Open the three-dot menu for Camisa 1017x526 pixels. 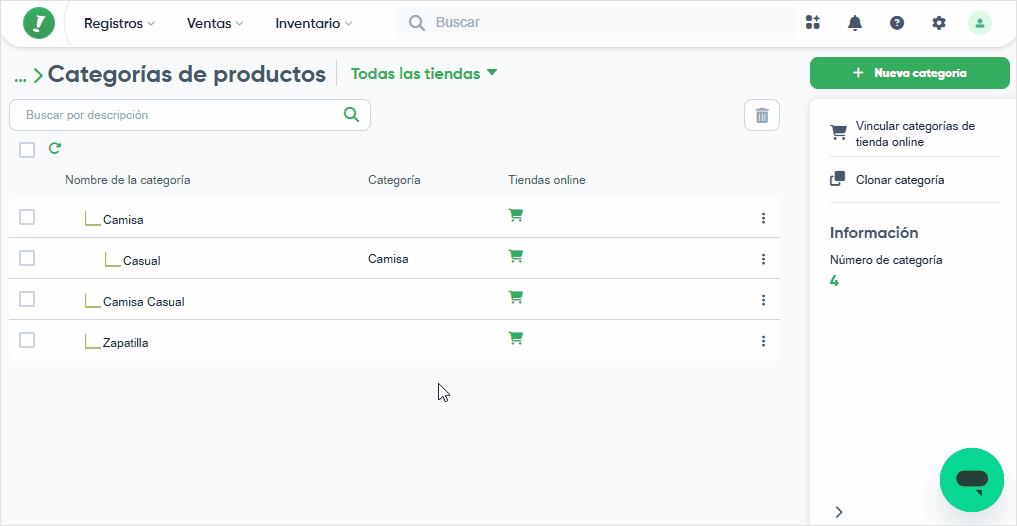(763, 218)
